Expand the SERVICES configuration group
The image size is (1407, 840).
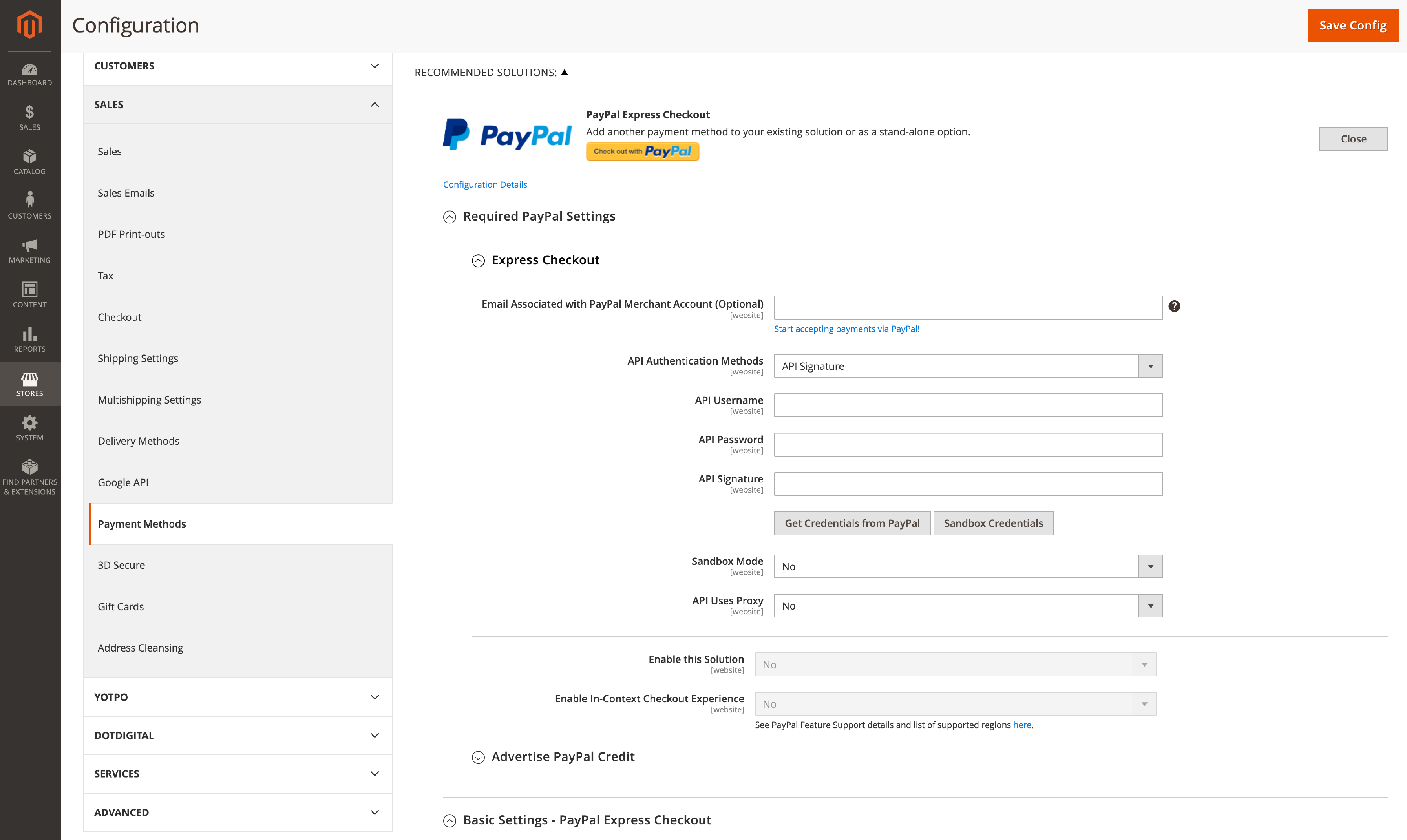point(238,774)
